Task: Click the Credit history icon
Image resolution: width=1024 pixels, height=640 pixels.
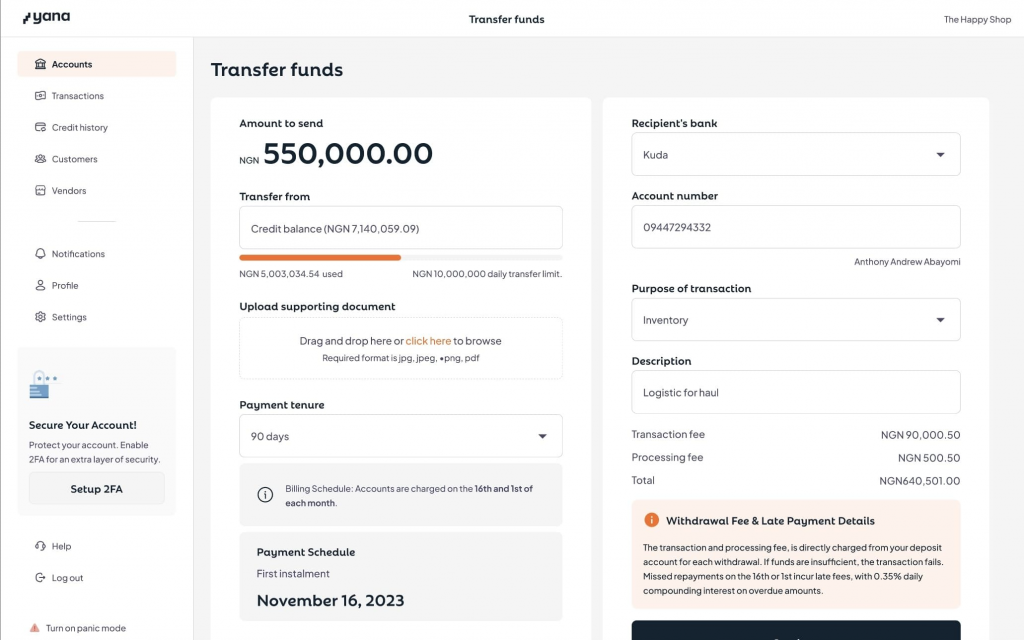Action: pyautogui.click(x=40, y=128)
